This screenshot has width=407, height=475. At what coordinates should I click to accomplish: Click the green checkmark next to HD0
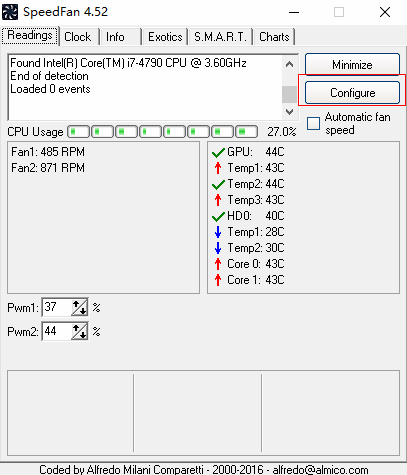218,217
